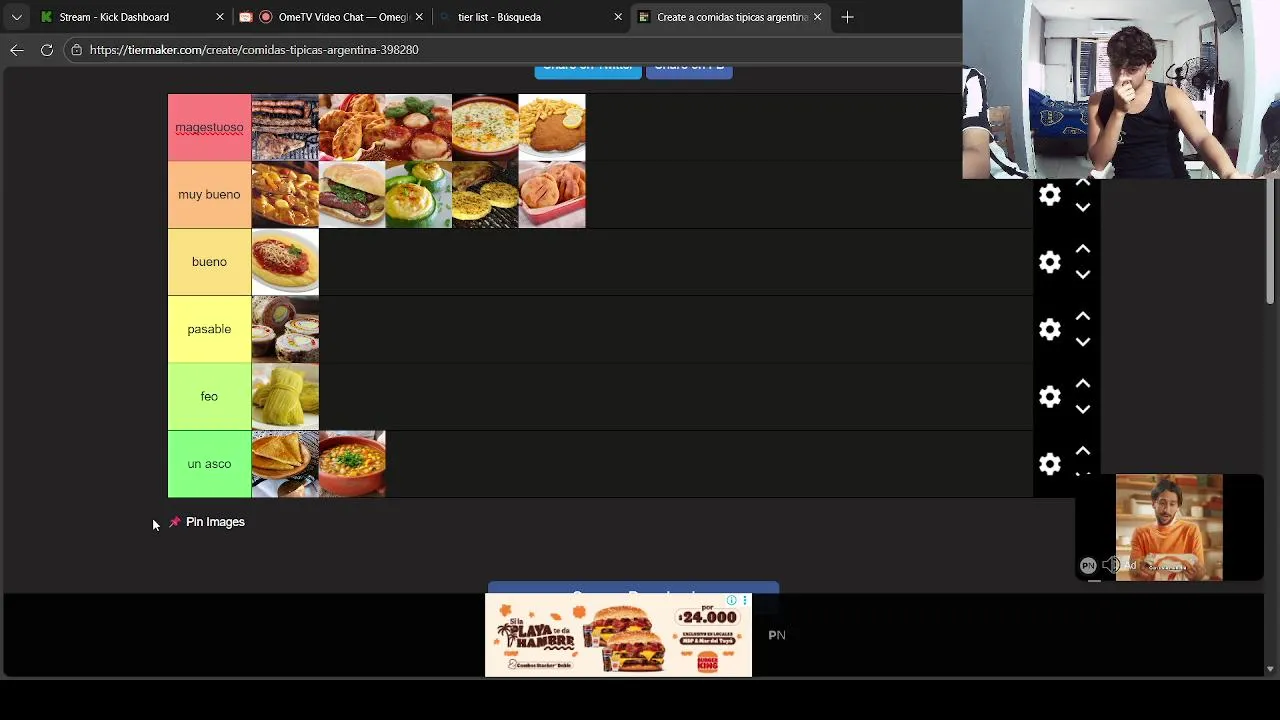Open a new browser tab
This screenshot has height=720, width=1280.
847,17
